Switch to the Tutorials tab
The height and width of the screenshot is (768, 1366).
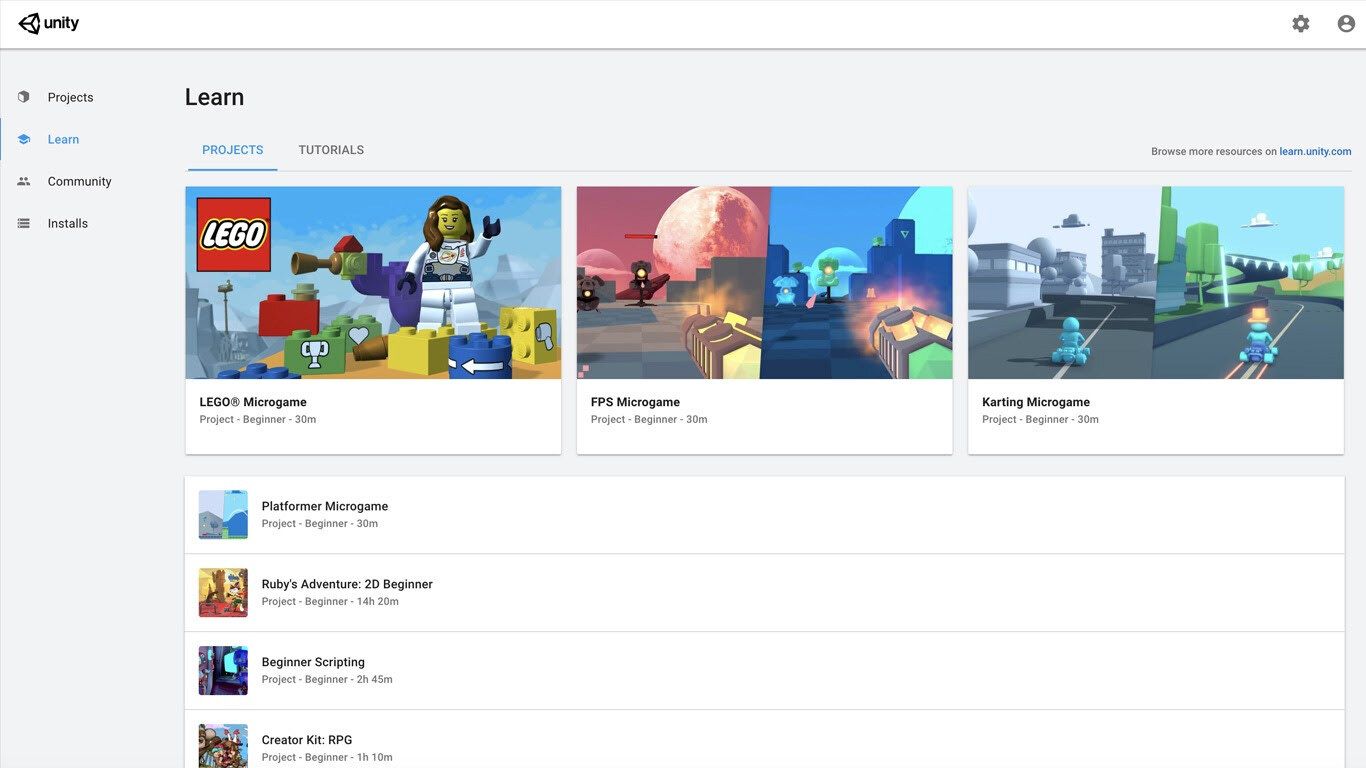(331, 150)
